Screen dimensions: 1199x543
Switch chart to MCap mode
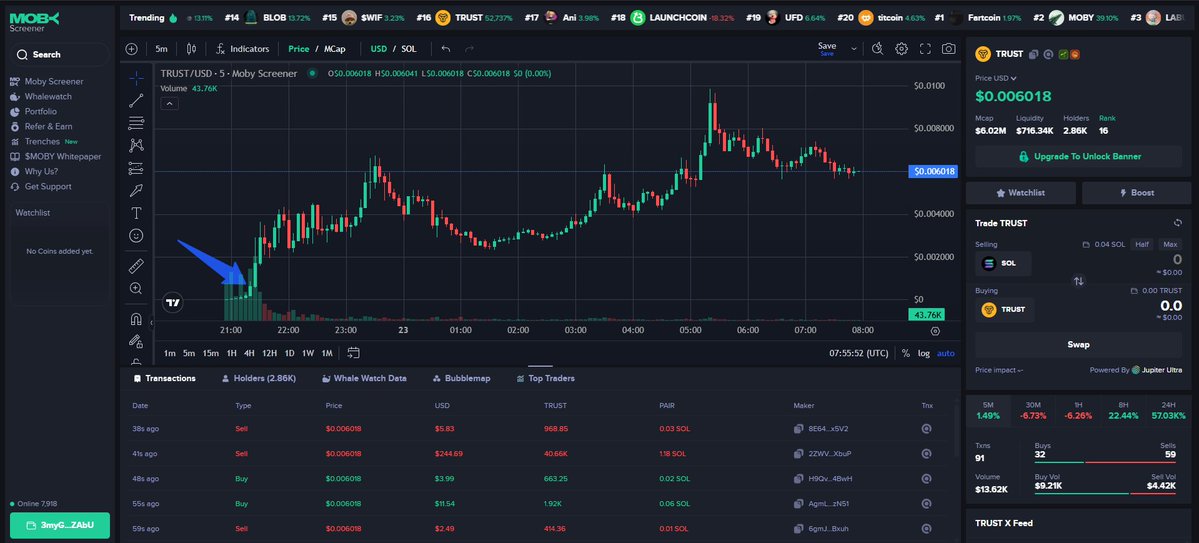pos(335,49)
